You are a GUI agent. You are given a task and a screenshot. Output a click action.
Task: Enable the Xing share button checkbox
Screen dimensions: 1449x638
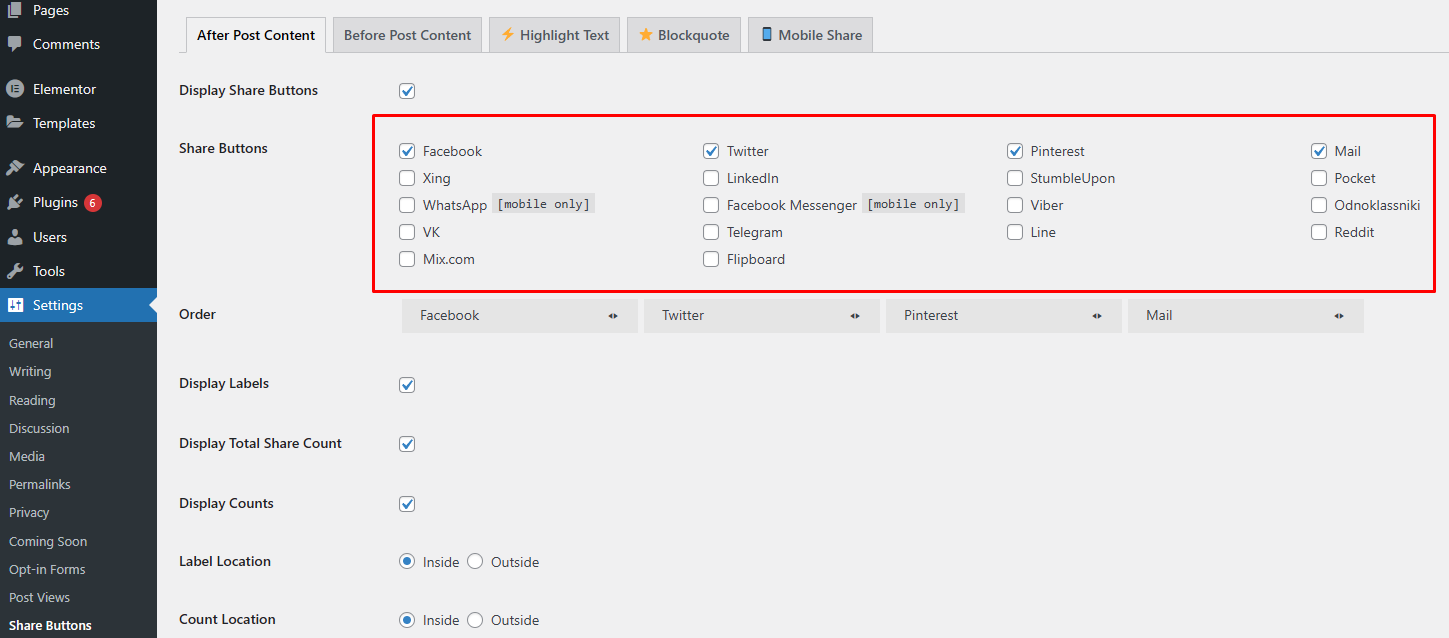[x=407, y=178]
